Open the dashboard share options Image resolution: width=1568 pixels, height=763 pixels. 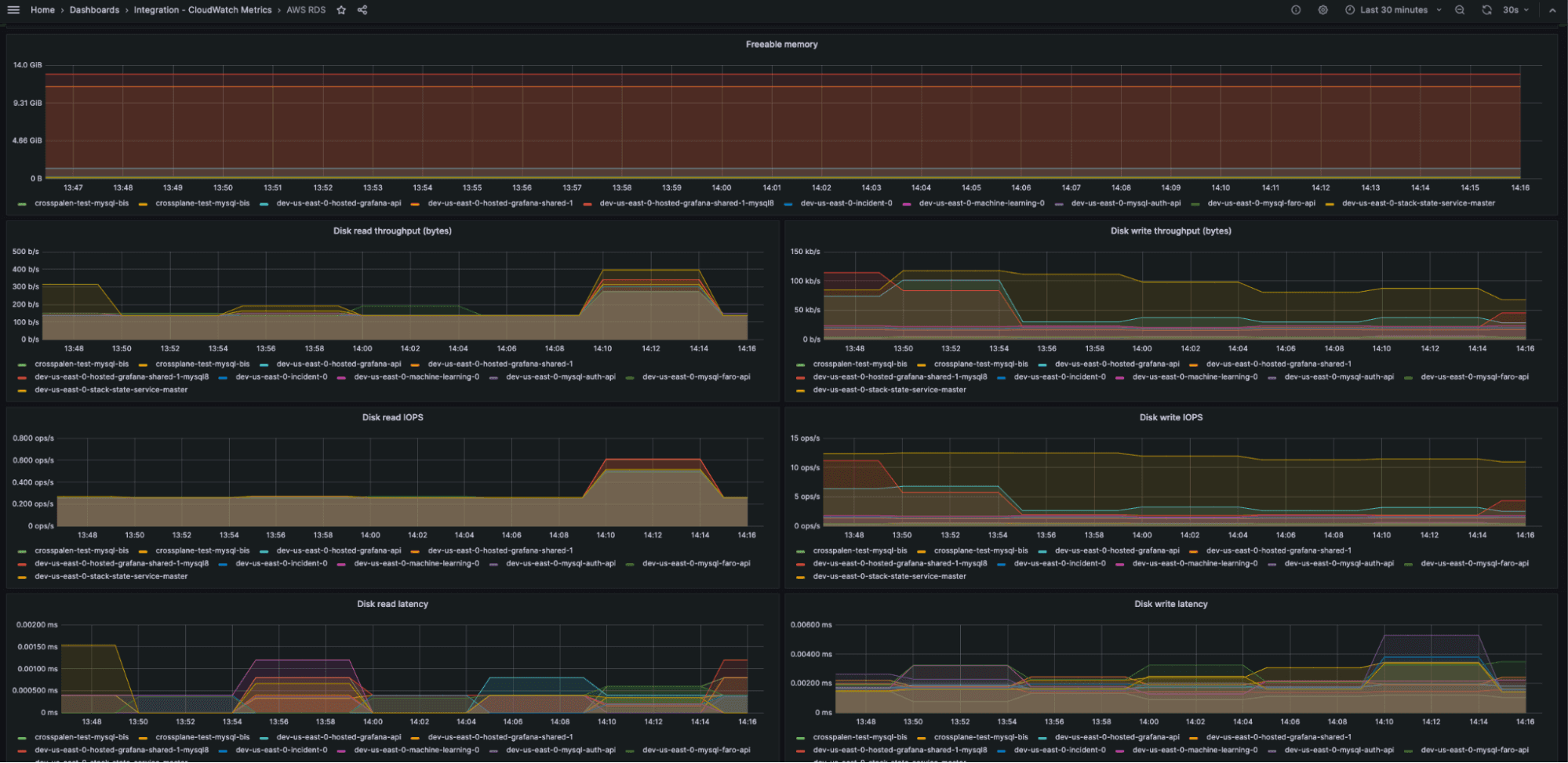362,10
